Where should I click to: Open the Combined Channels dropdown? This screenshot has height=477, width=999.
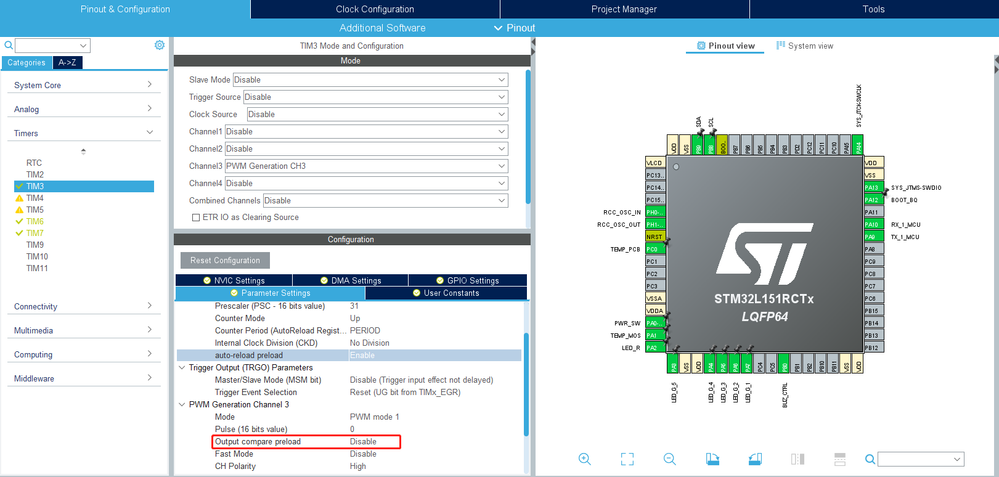(385, 200)
